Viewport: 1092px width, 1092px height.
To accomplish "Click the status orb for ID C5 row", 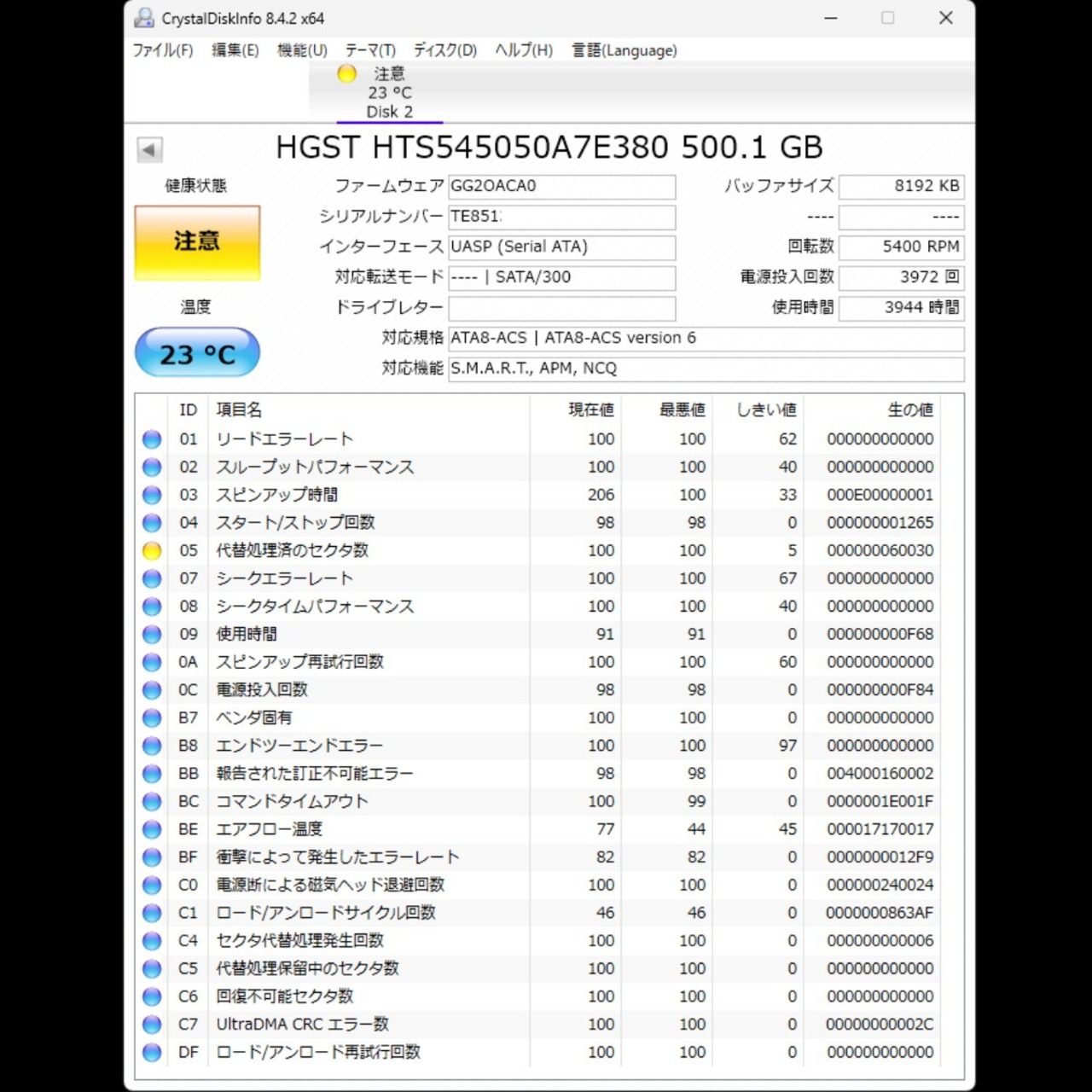I will pyautogui.click(x=152, y=969).
